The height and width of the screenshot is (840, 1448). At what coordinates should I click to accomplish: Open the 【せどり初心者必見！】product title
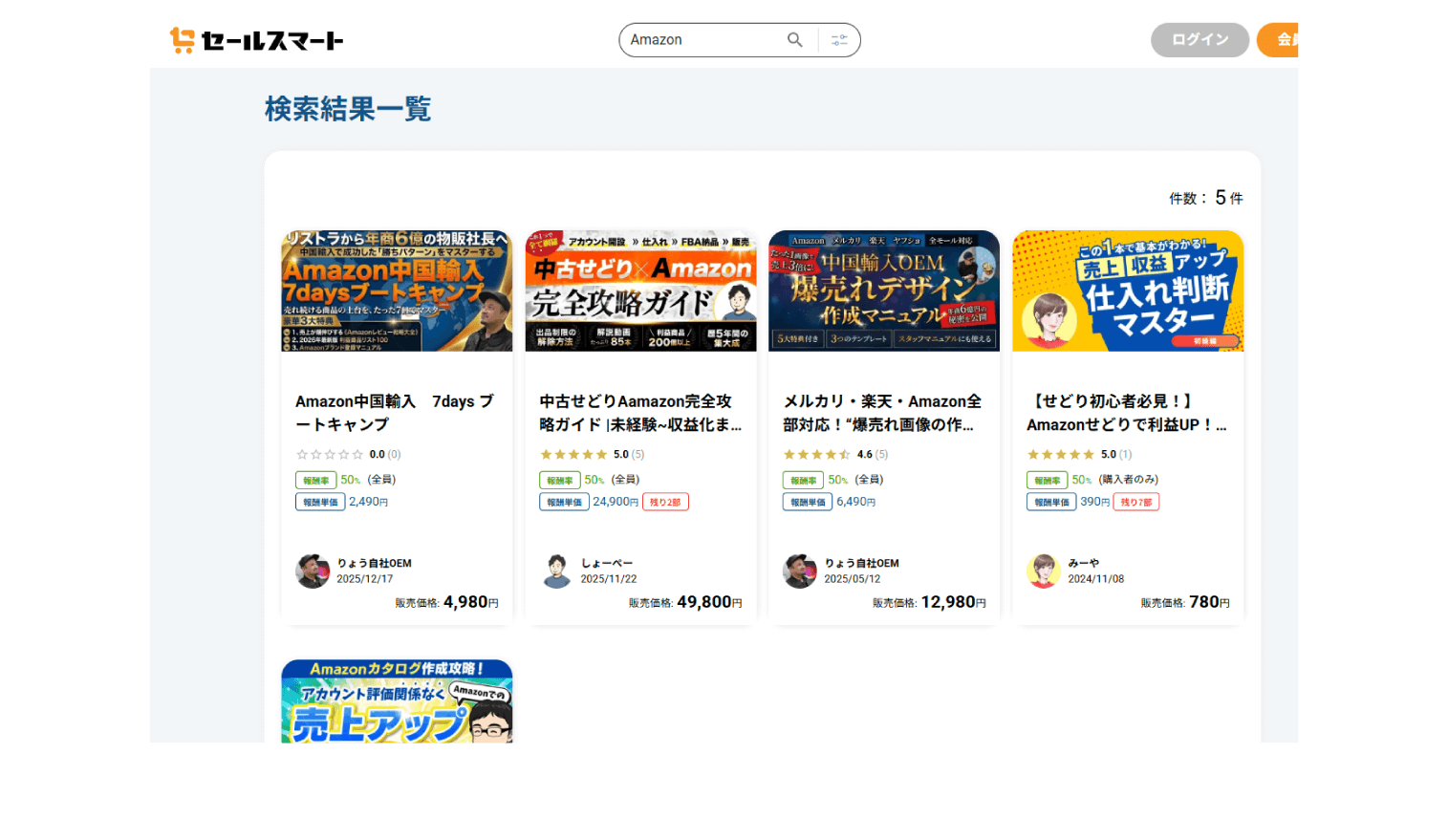coord(1125,413)
